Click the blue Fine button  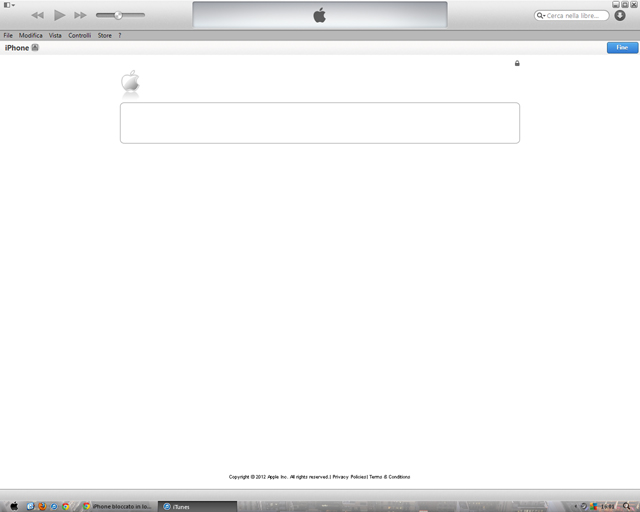click(x=622, y=47)
